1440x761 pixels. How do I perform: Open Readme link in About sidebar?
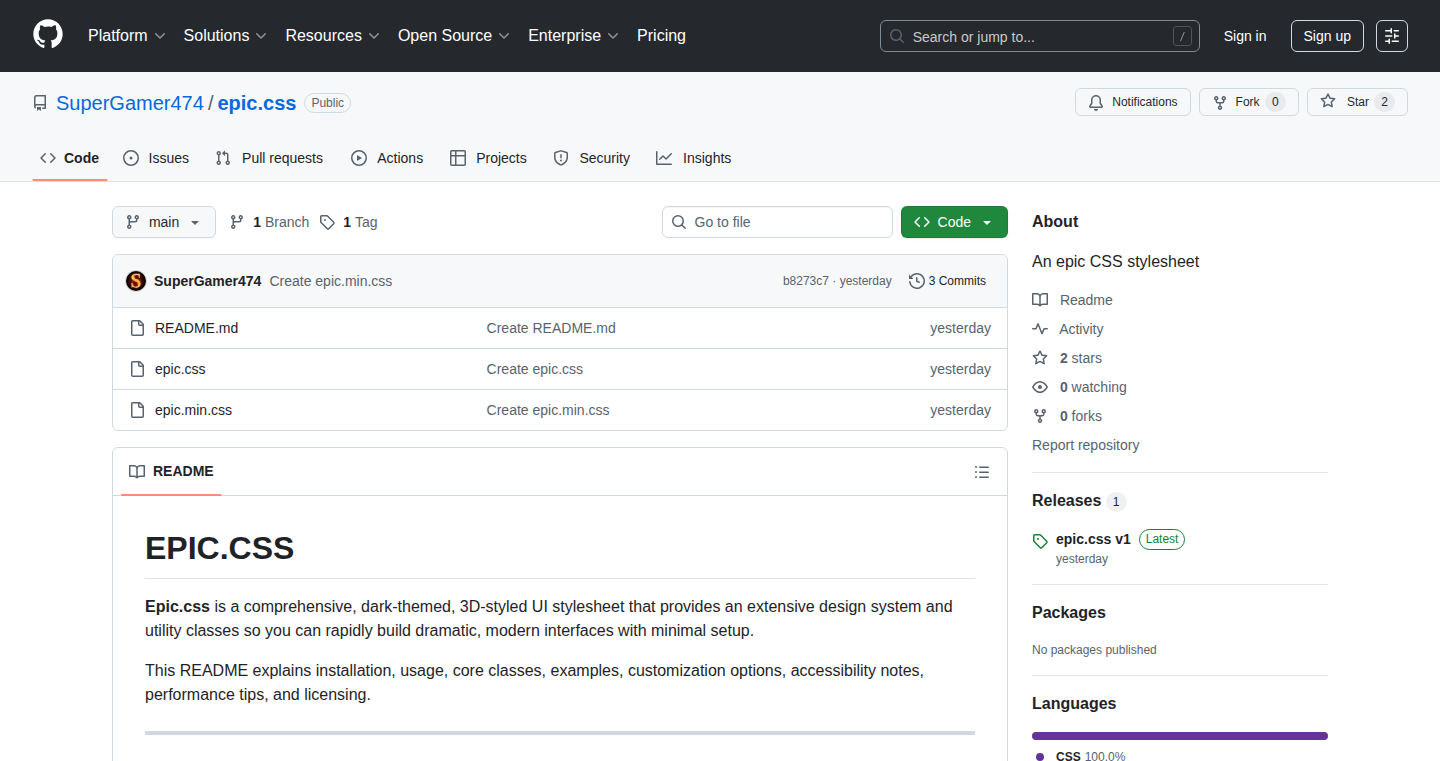click(1073, 300)
